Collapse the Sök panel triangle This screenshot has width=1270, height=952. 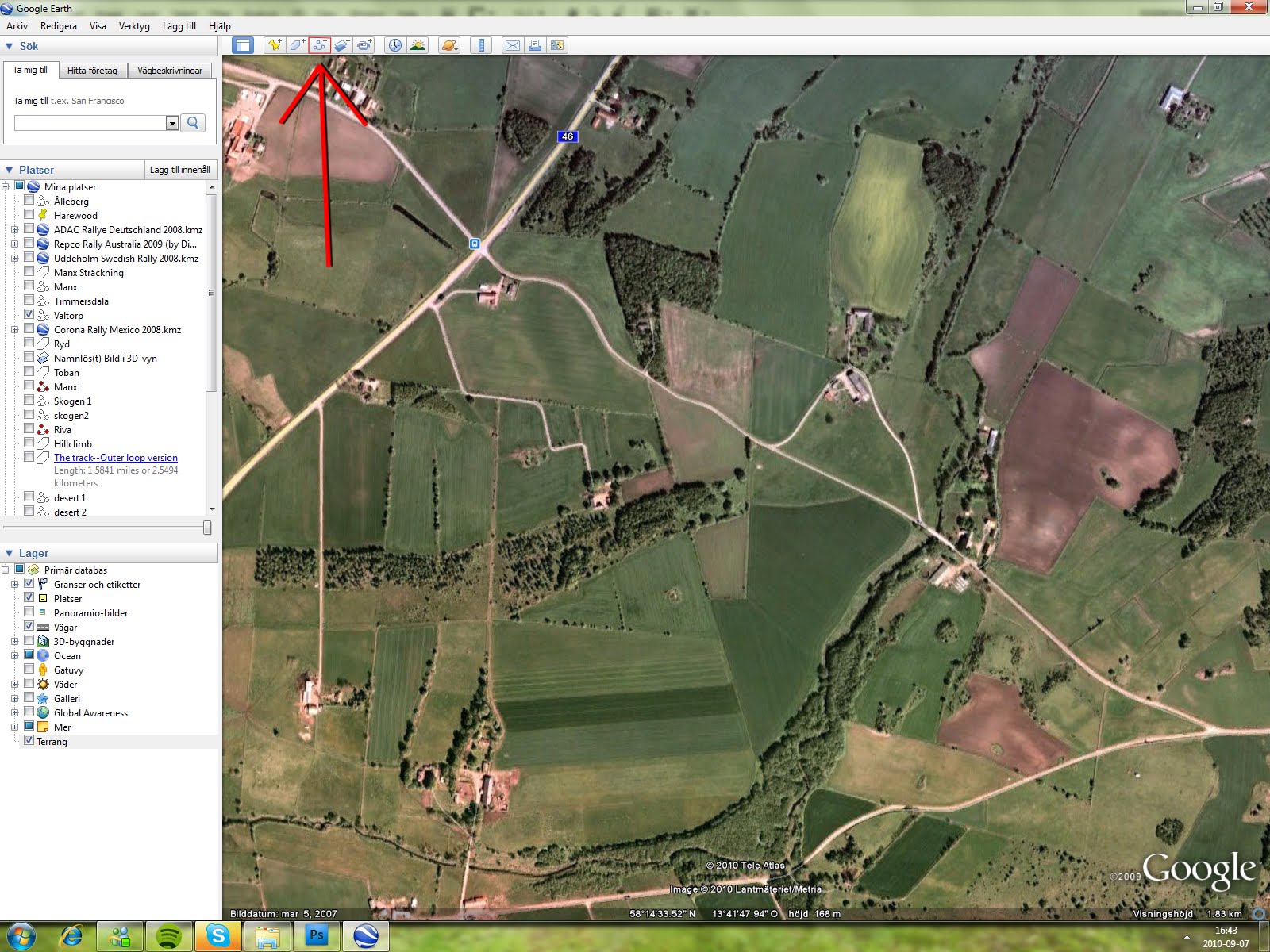click(10, 46)
